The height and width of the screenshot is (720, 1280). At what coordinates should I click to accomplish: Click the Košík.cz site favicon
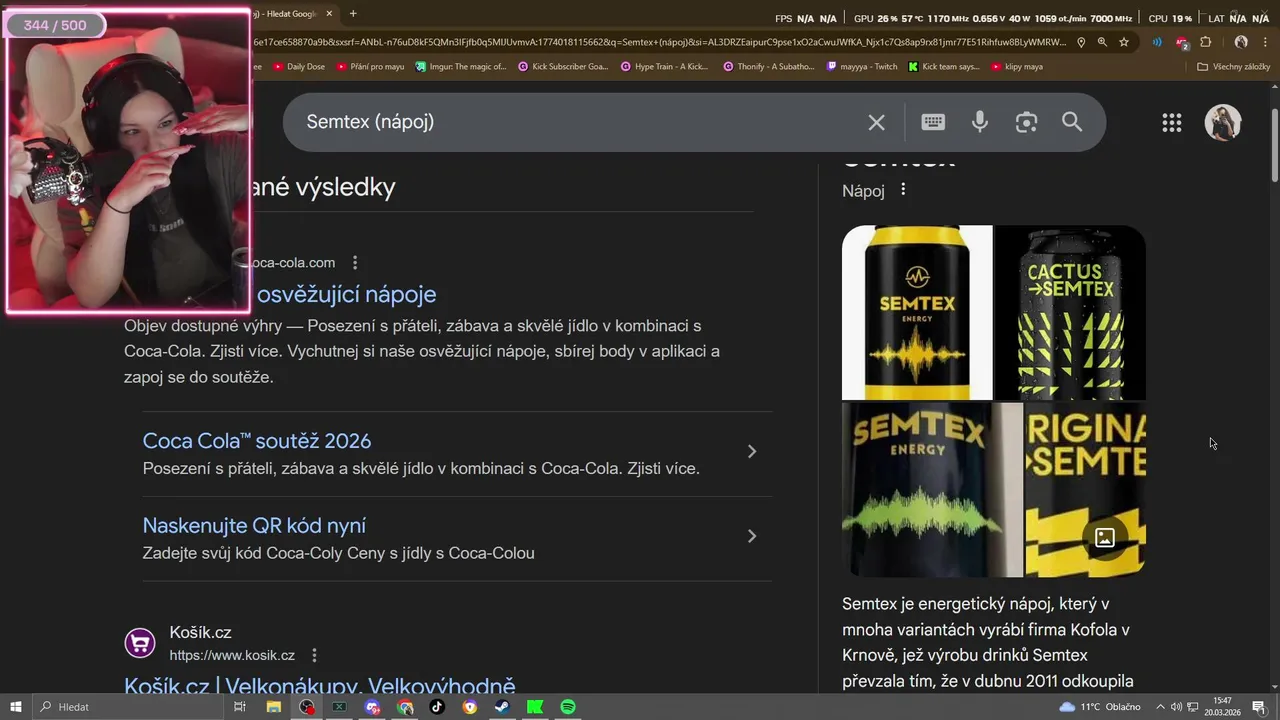pyautogui.click(x=140, y=643)
